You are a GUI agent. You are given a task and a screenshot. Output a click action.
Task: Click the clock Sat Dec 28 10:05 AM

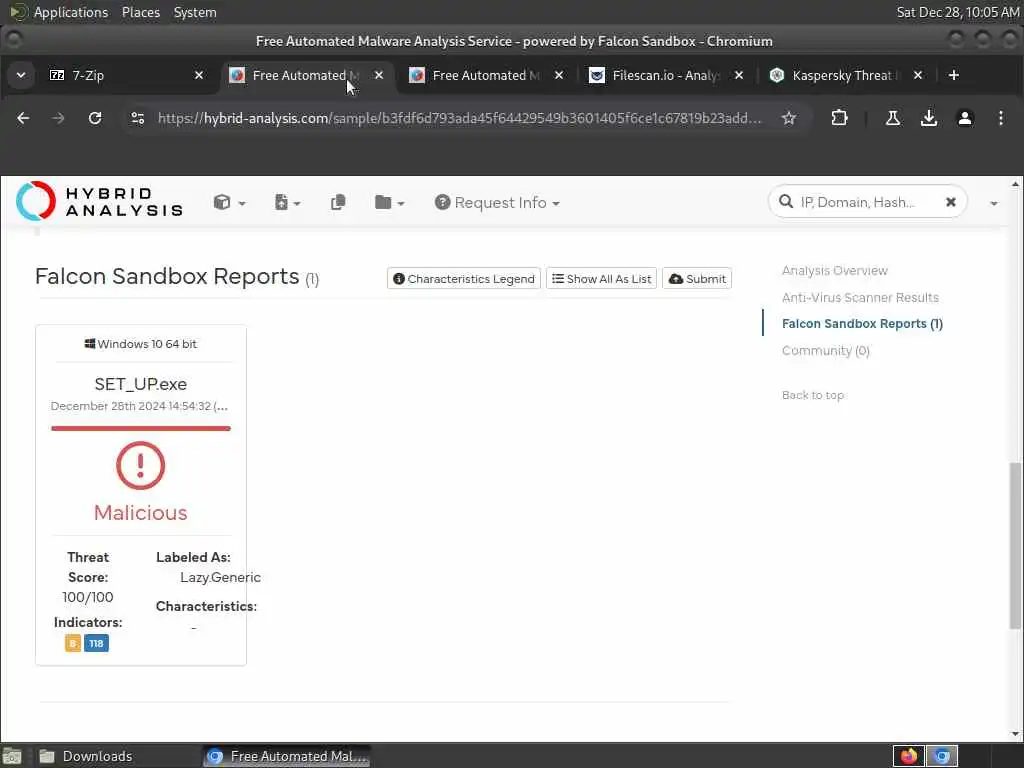[957, 12]
